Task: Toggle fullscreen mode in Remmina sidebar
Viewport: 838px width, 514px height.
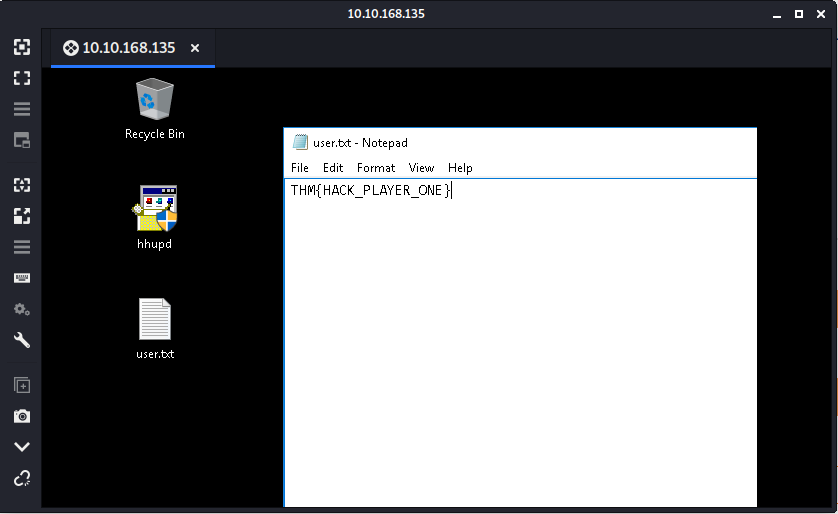Action: pyautogui.click(x=21, y=78)
